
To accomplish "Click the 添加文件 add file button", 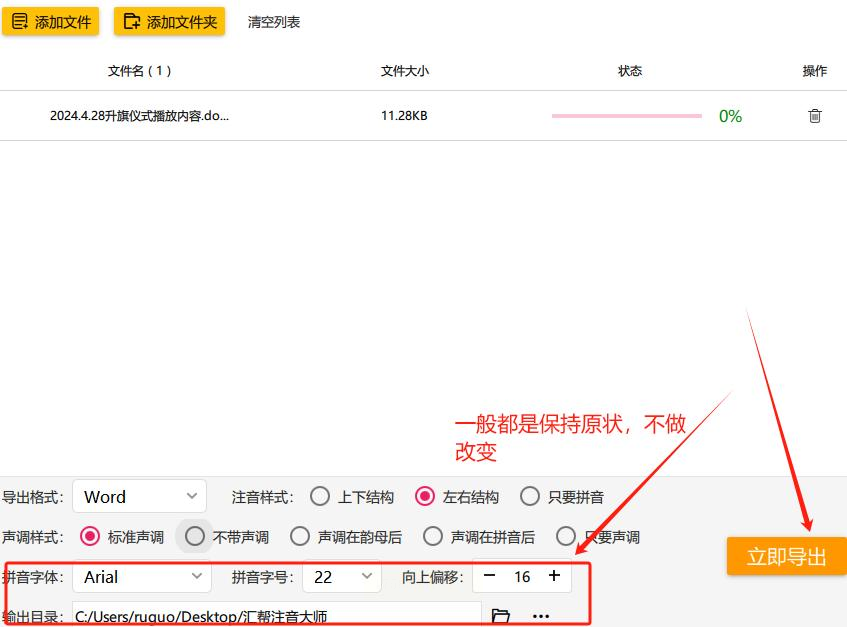I will [x=51, y=22].
